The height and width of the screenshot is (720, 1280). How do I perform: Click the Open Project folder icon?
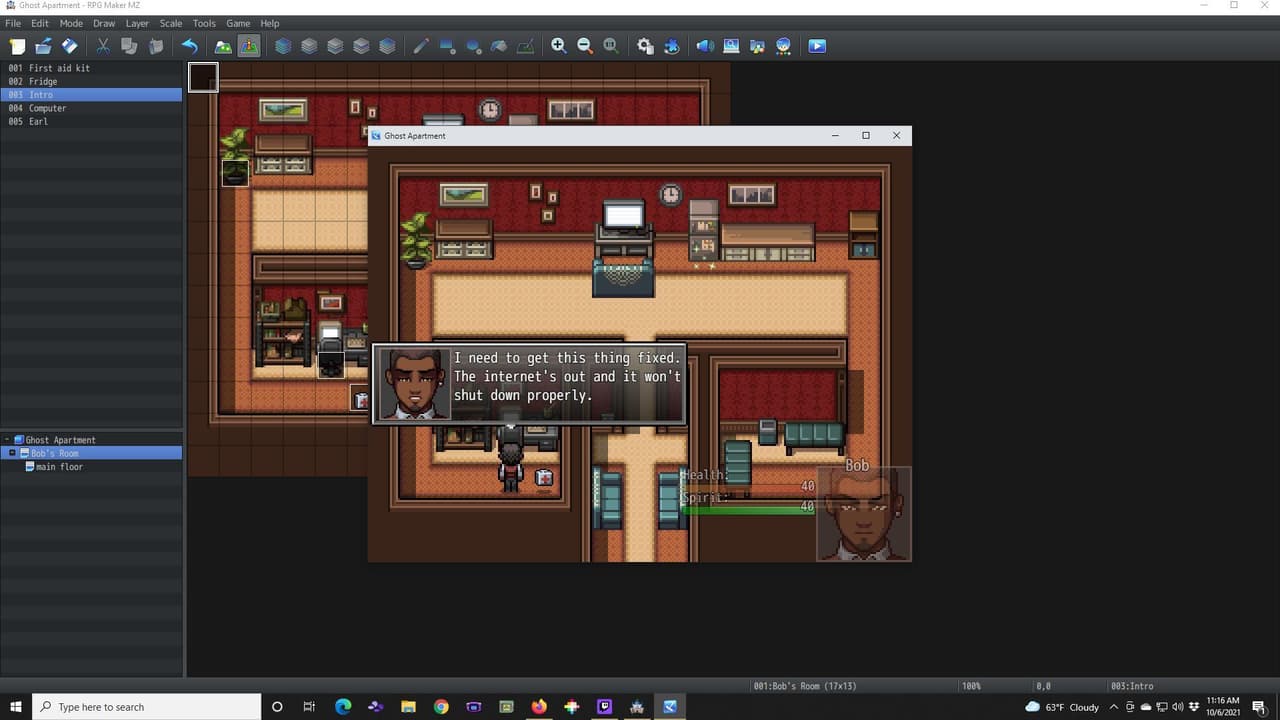43,46
